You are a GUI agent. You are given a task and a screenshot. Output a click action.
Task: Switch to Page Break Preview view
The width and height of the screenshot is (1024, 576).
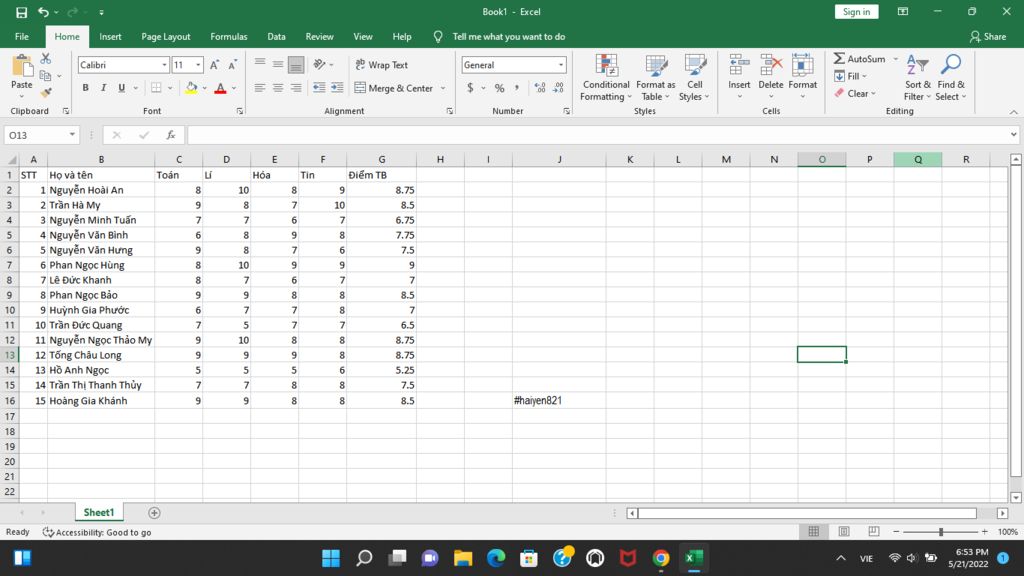(x=874, y=532)
